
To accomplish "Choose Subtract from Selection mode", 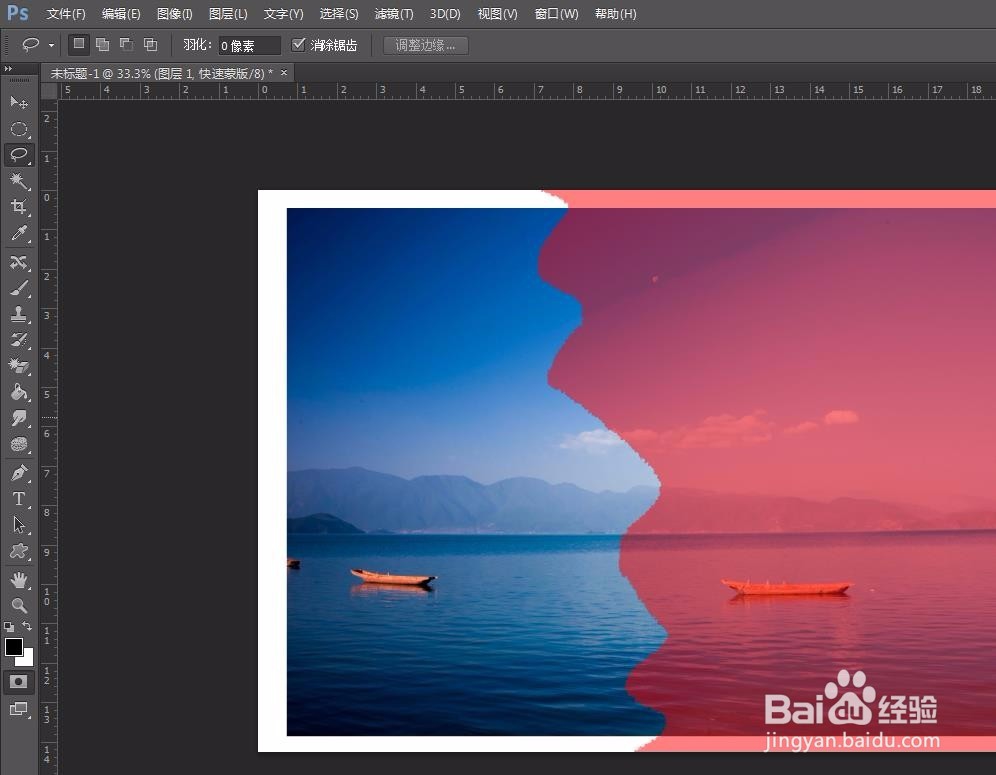I will [x=126, y=44].
